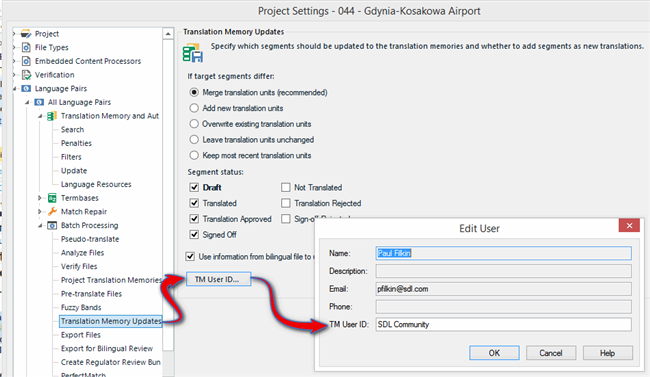Enable the Not Translated checkbox
Viewport: 650px width, 377px height.
tap(286, 187)
